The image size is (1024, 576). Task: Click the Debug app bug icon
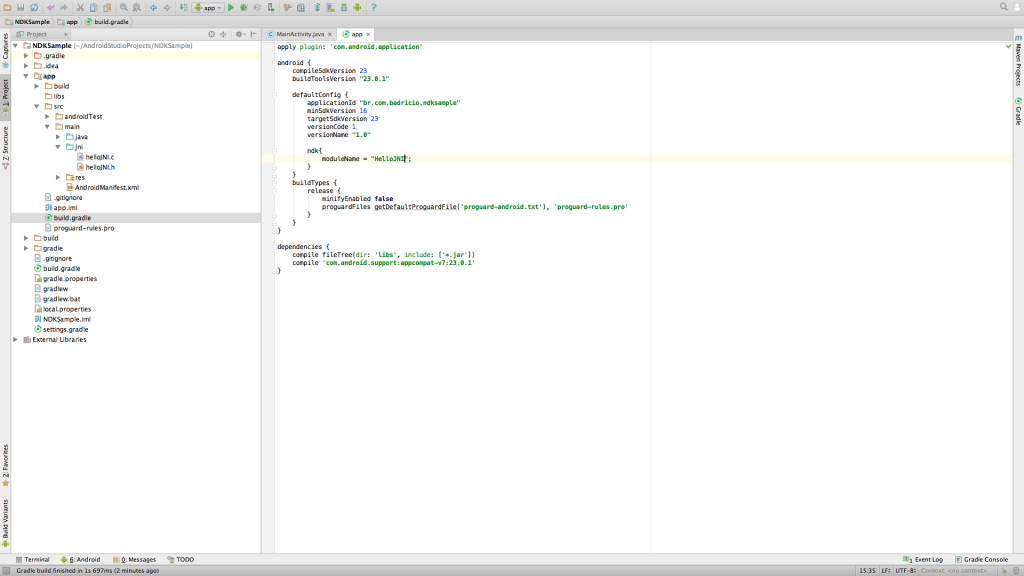[244, 7]
